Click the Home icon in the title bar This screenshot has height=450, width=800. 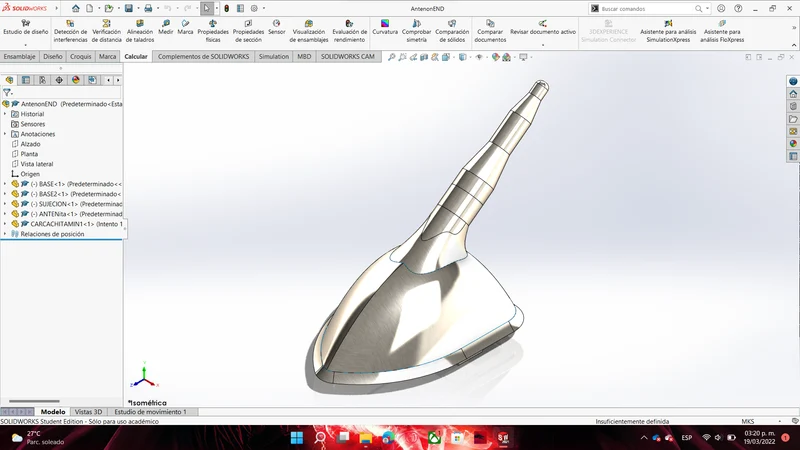pyautogui.click(x=76, y=8)
